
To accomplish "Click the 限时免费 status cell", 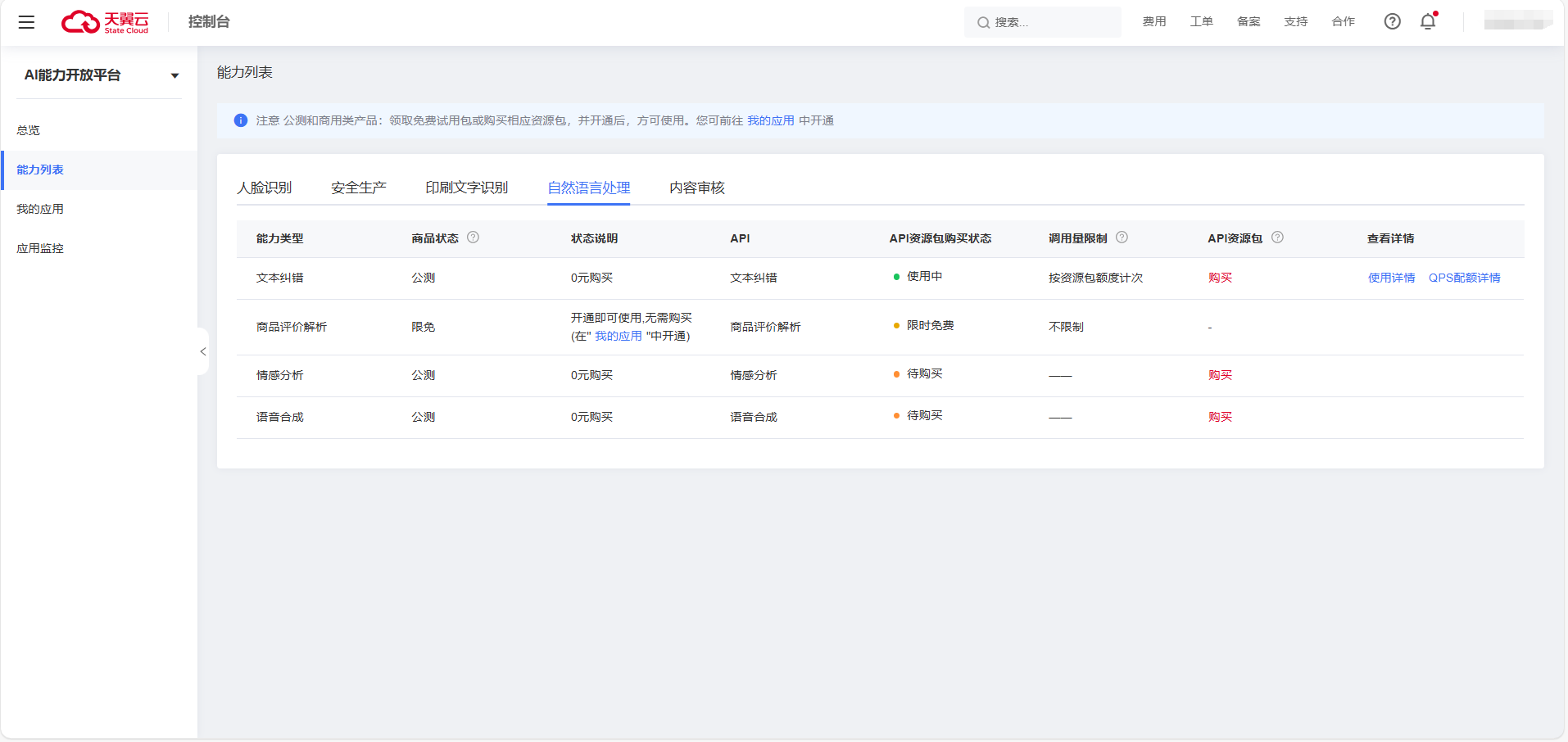I will [924, 325].
